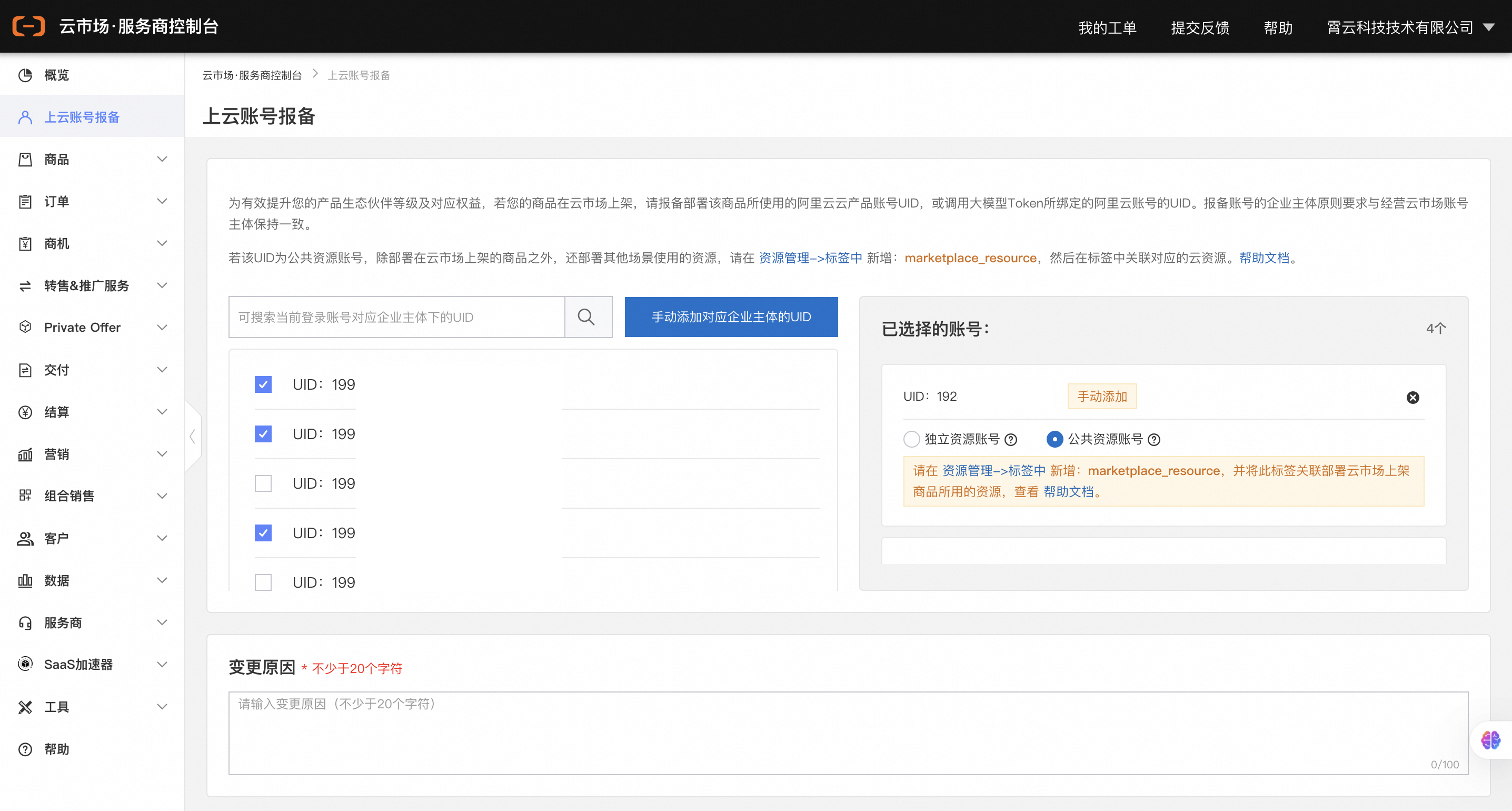
Task: Expand the 结算 menu chevron
Action: (x=163, y=412)
